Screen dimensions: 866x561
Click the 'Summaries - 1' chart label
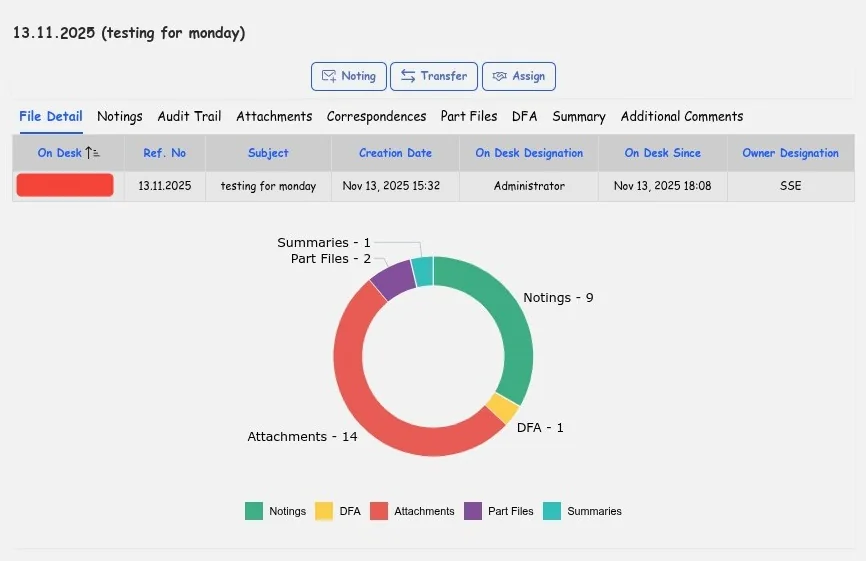pyautogui.click(x=324, y=242)
